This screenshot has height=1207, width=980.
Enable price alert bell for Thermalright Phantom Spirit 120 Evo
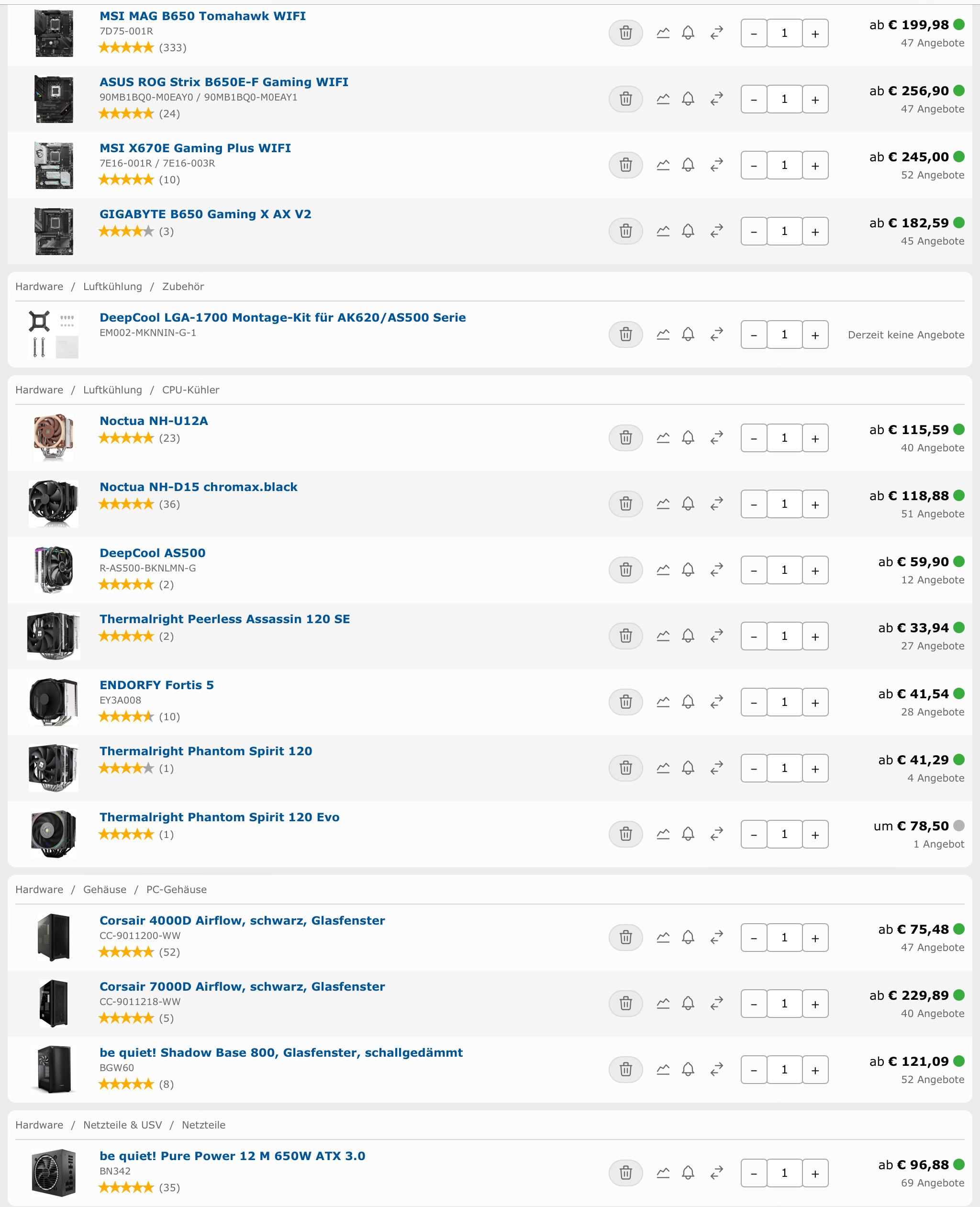(x=688, y=834)
